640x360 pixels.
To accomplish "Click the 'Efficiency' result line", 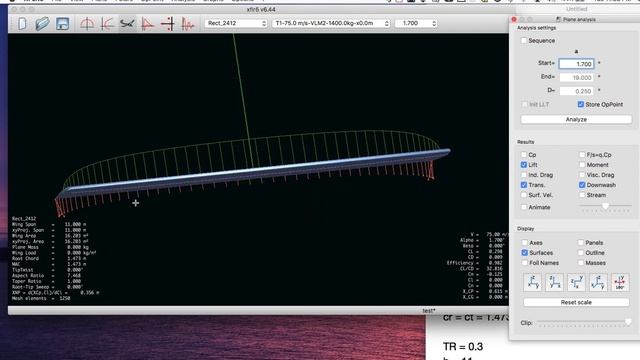I will click(x=476, y=263).
